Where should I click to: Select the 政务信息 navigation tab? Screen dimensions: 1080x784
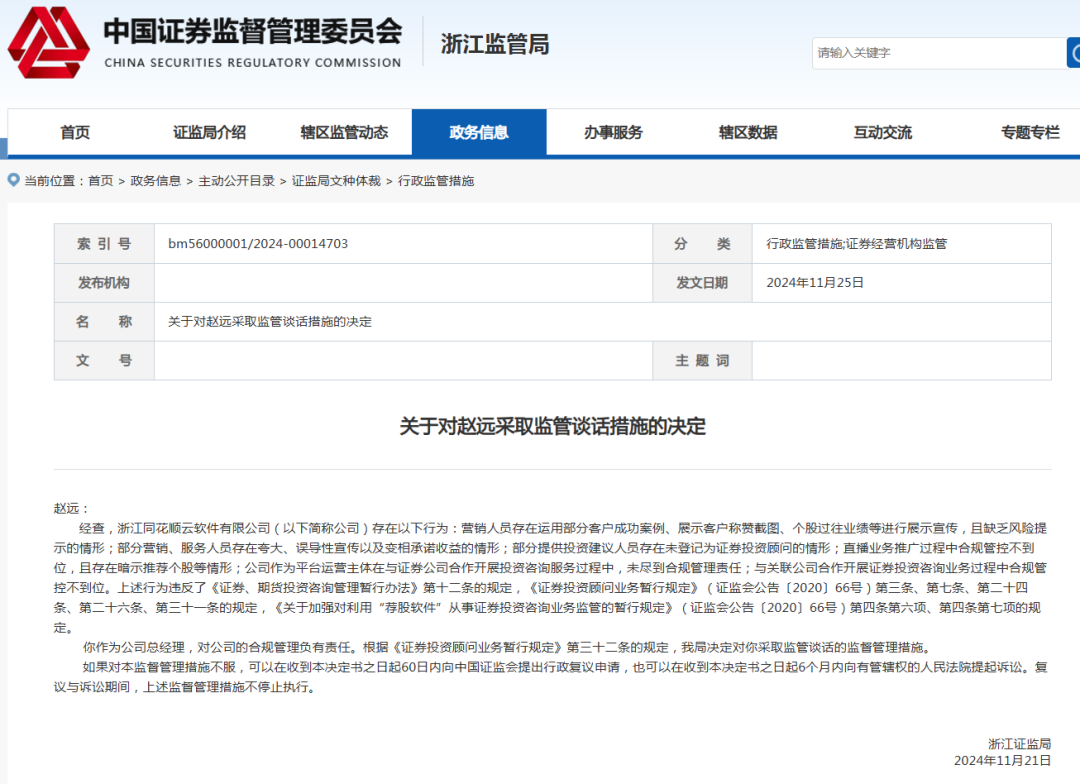tap(479, 132)
